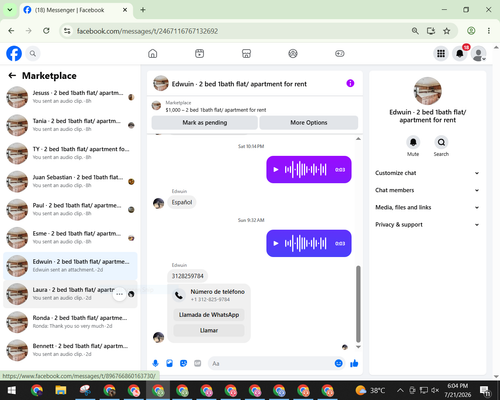The width and height of the screenshot is (500, 400).
Task: Open Bennett conversation in list
Action: click(70, 350)
